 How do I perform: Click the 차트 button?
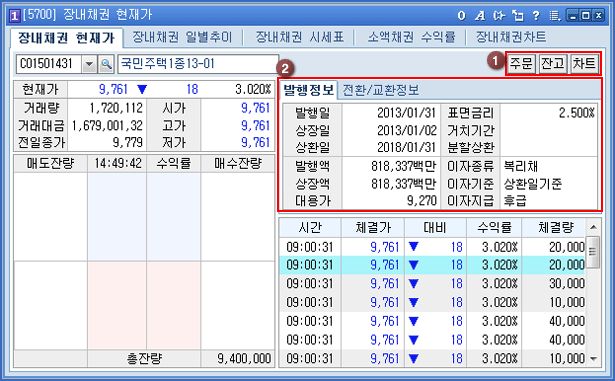point(584,64)
